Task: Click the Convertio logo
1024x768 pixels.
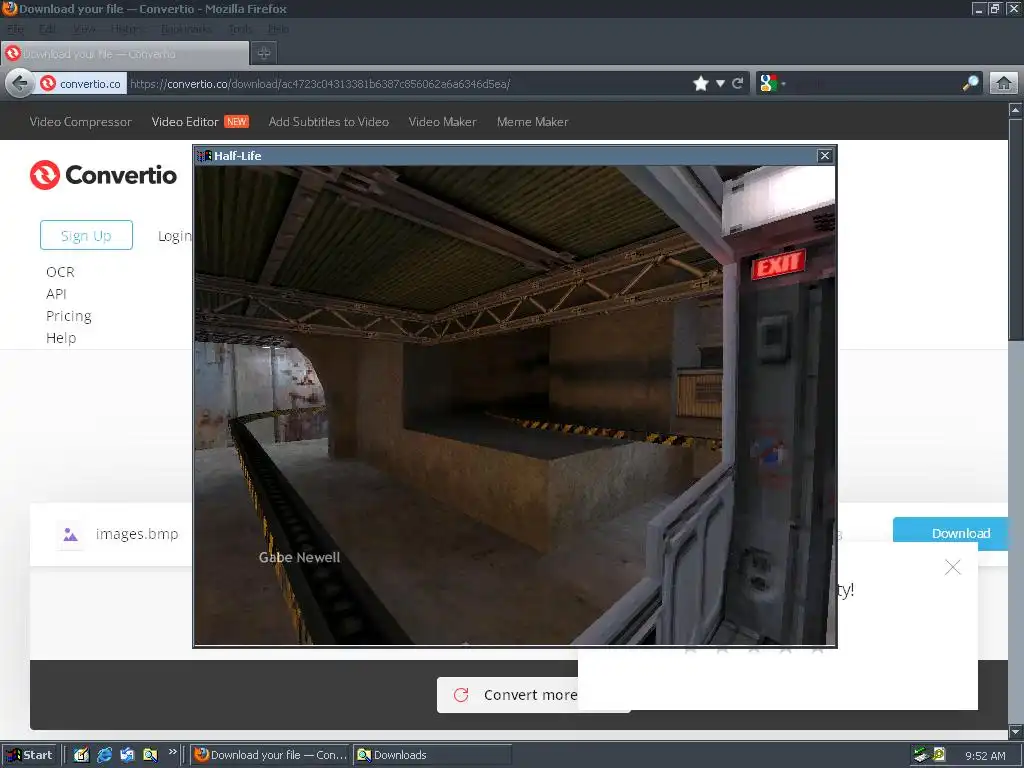Action: [x=103, y=175]
